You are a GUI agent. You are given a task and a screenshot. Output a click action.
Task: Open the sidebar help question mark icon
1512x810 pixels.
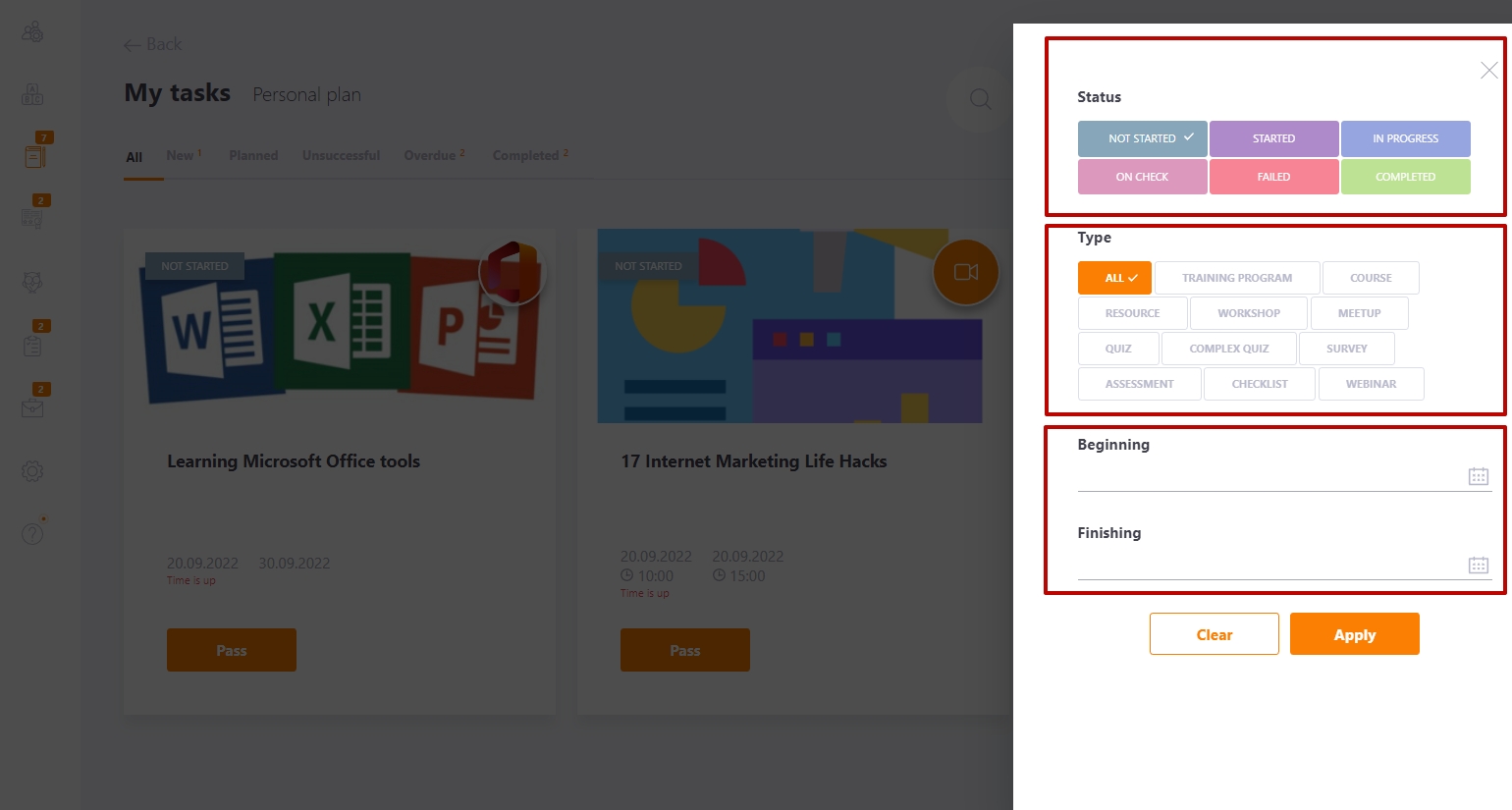32,533
